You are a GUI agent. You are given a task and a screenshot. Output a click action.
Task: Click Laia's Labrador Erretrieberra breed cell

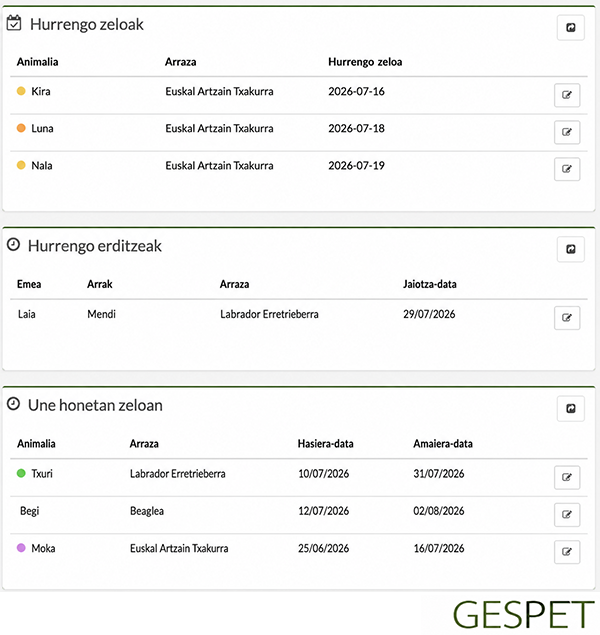pos(269,314)
